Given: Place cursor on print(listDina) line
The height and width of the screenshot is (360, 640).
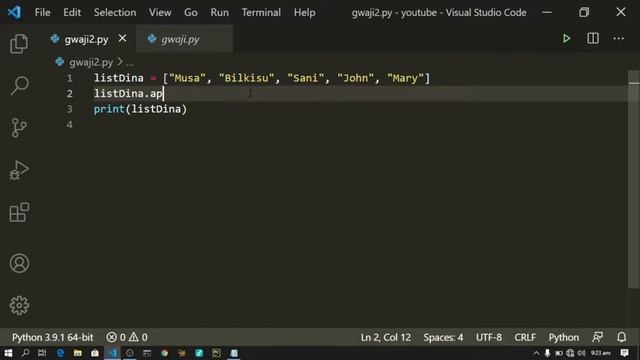Looking at the screenshot, I should click(x=140, y=109).
